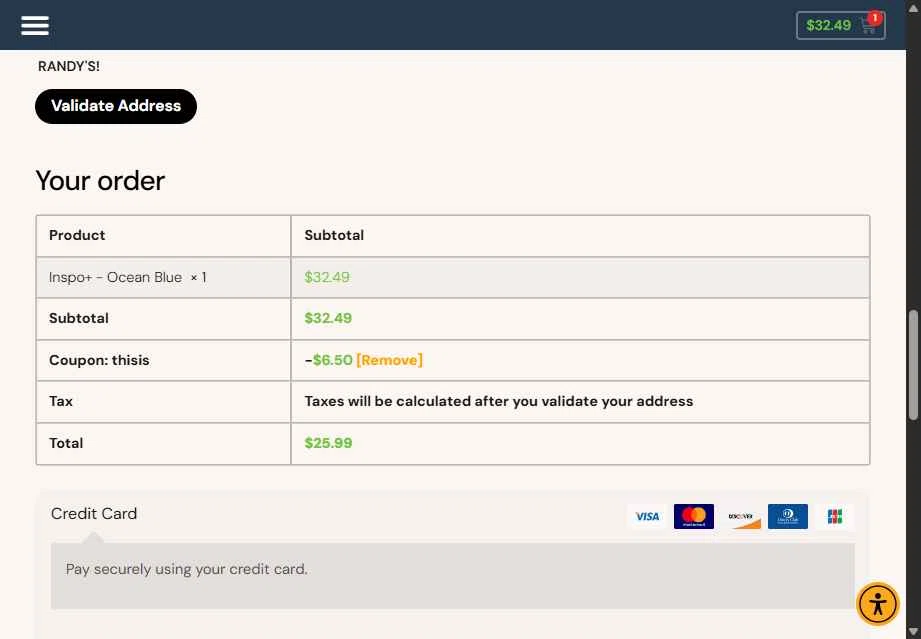The width and height of the screenshot is (921, 639).
Task: Click the $32.49 cart total in header
Action: click(828, 25)
